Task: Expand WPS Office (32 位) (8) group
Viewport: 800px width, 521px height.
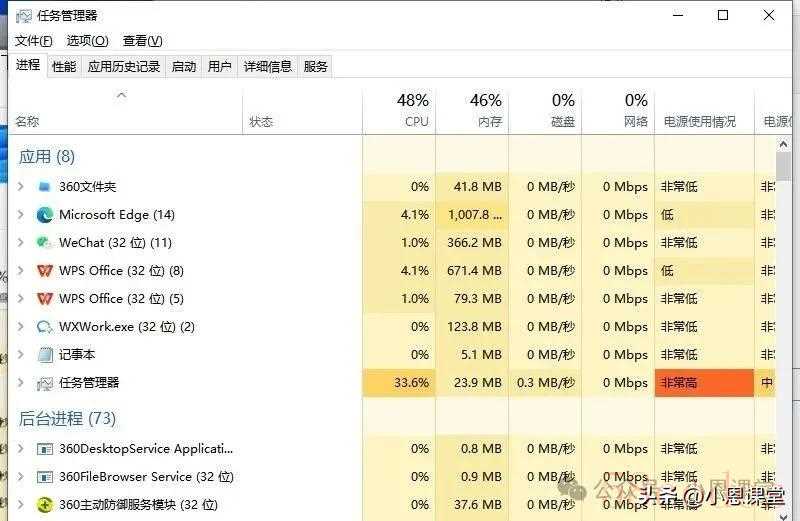Action: click(20, 270)
